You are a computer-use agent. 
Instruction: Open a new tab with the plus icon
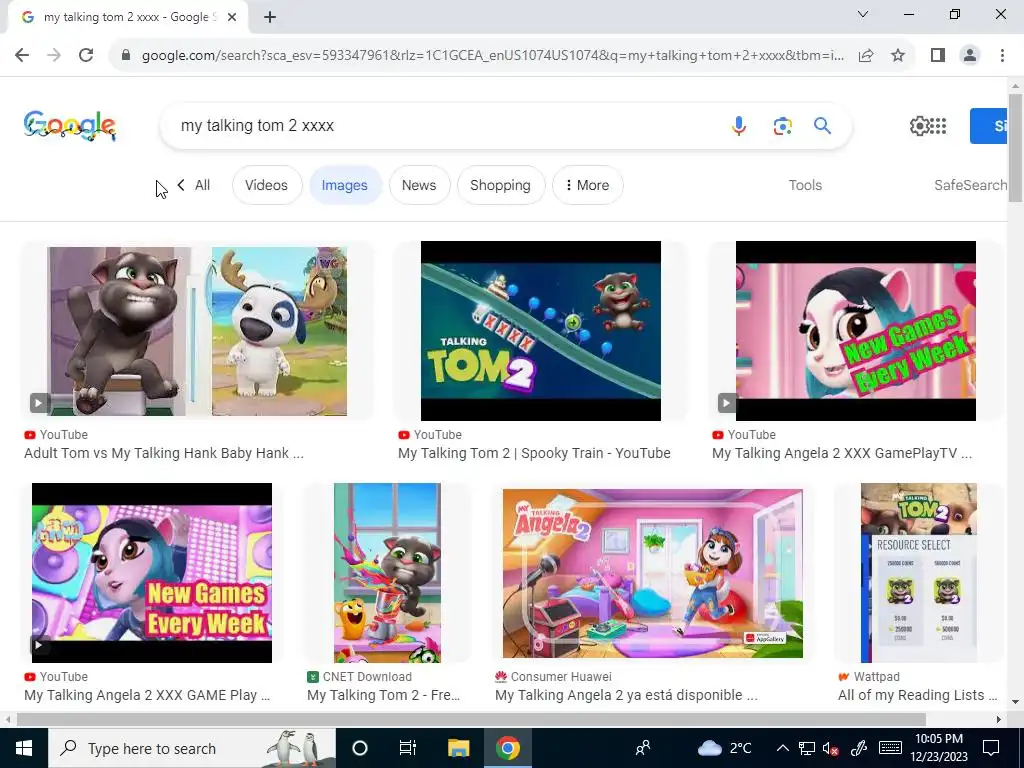pos(270,18)
